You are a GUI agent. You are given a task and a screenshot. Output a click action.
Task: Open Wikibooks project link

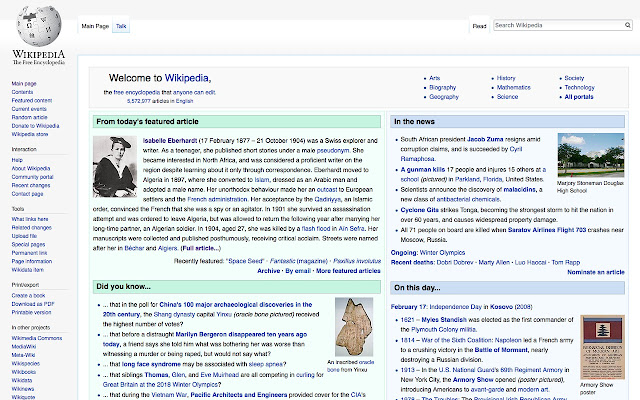[24, 372]
